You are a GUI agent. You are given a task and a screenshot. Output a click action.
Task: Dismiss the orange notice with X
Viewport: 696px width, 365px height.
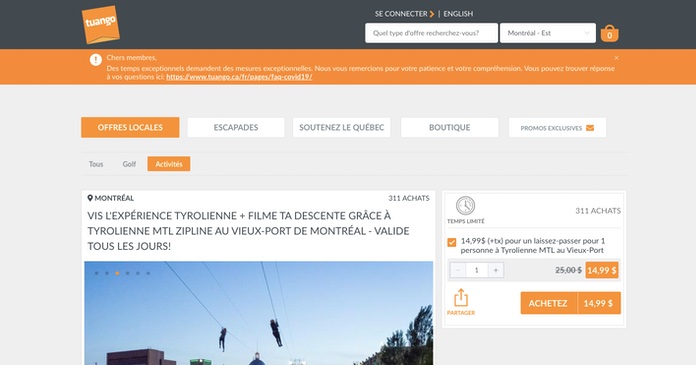pyautogui.click(x=616, y=58)
